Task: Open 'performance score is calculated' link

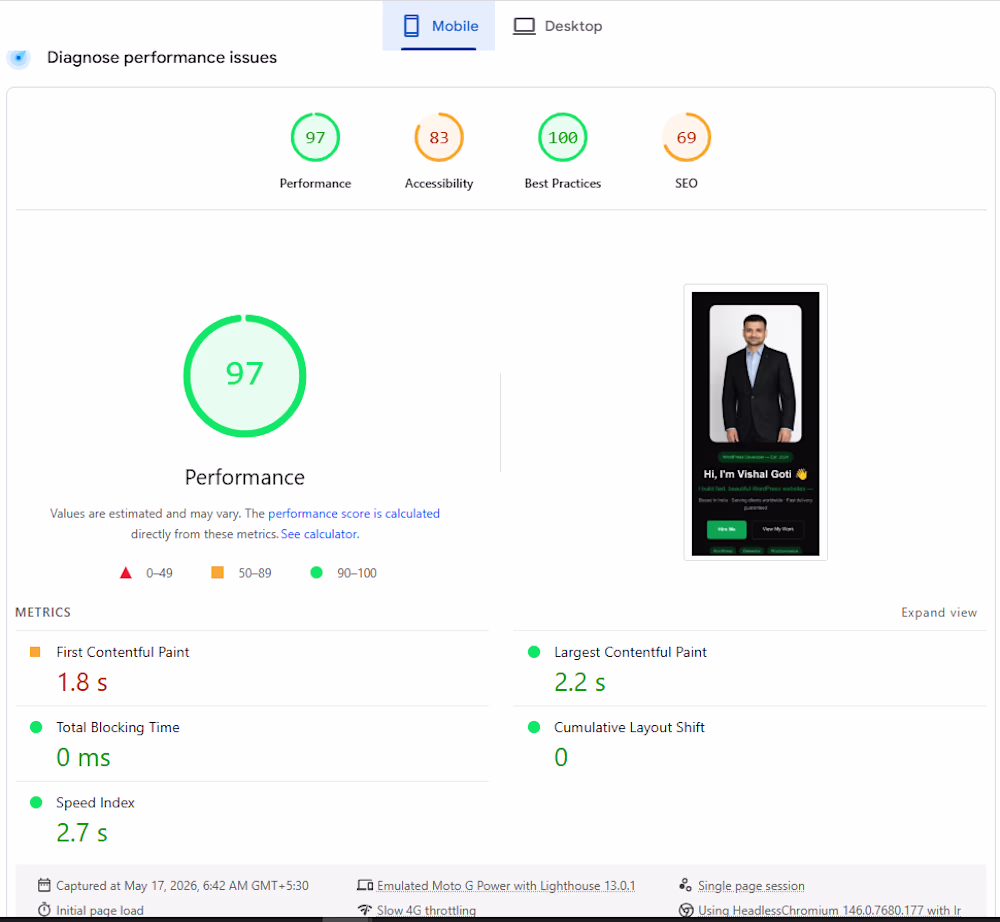Action: click(354, 513)
